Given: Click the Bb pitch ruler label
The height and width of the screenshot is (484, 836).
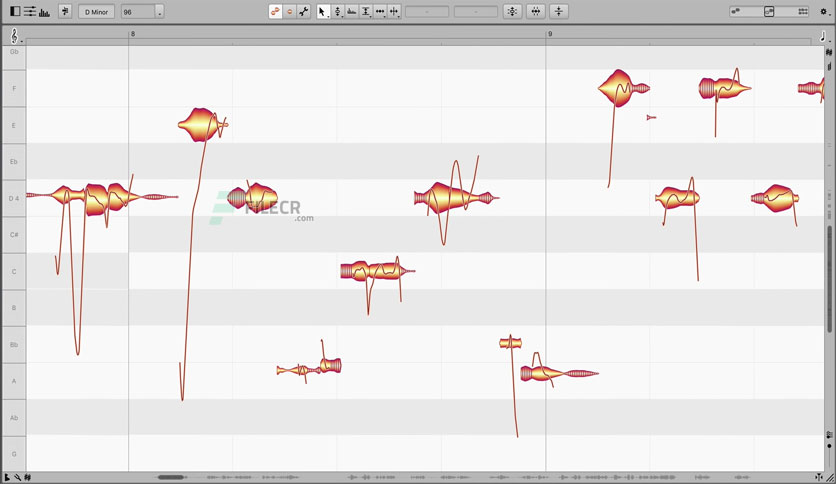Looking at the screenshot, I should [x=14, y=344].
